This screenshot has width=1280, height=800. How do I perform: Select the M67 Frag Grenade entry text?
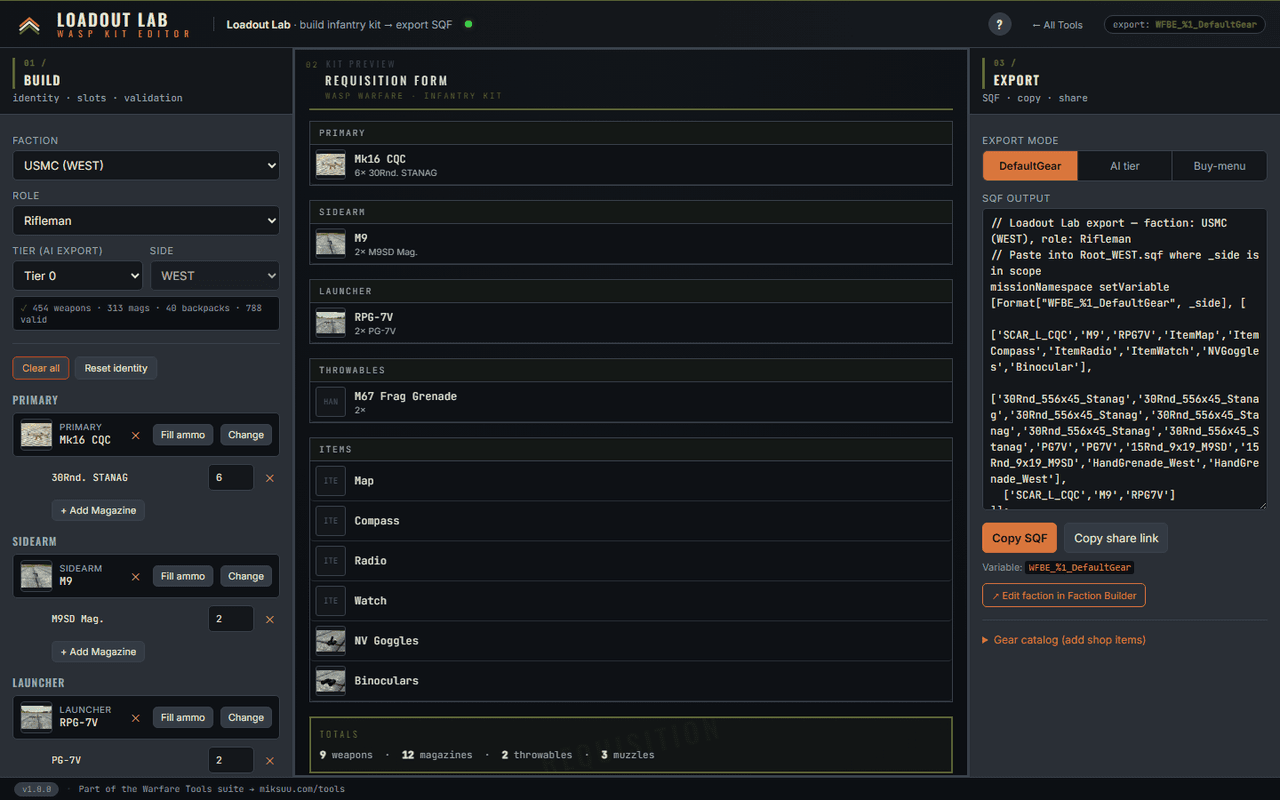pyautogui.click(x=405, y=396)
